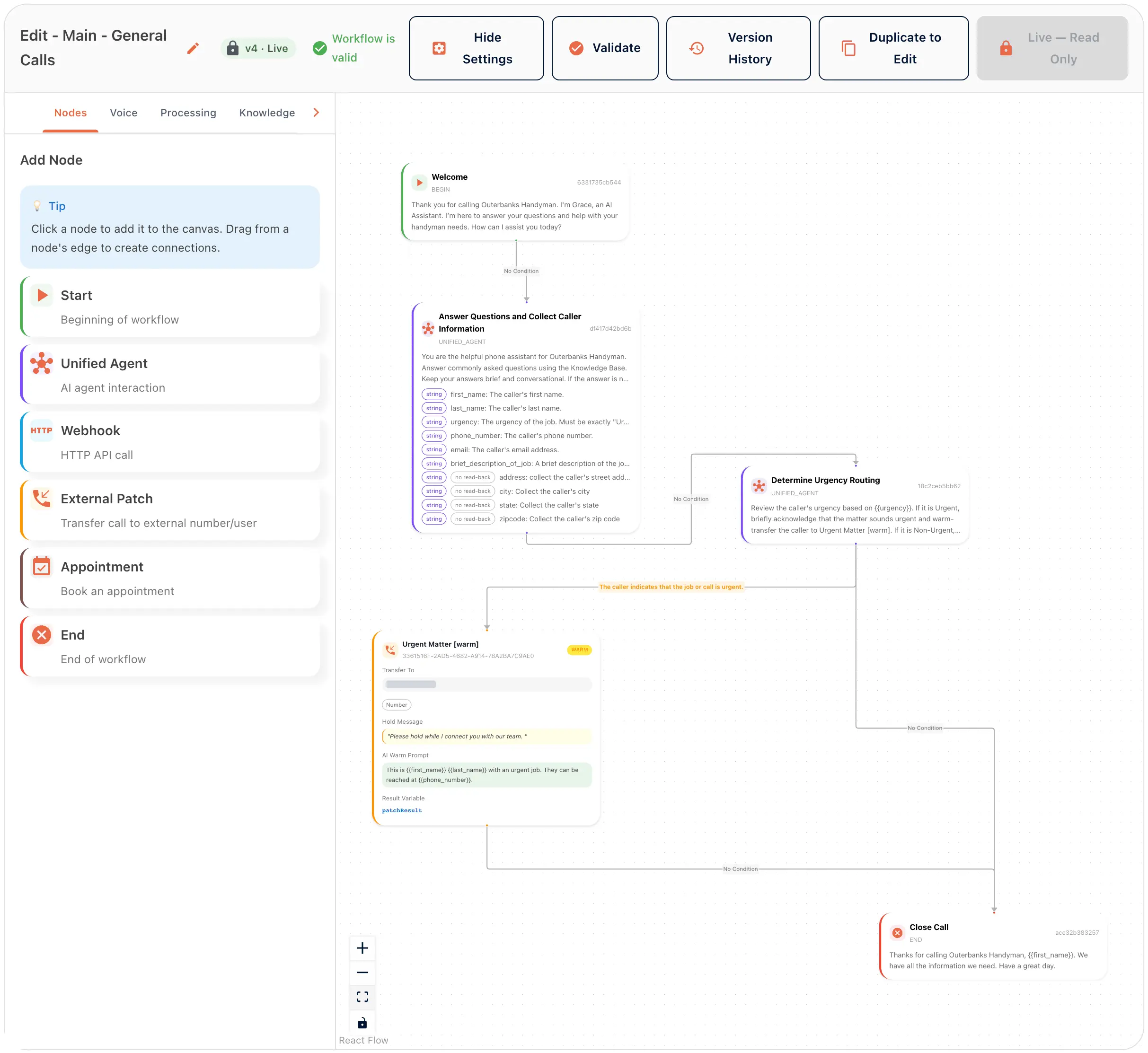Open Version History

[x=739, y=48]
